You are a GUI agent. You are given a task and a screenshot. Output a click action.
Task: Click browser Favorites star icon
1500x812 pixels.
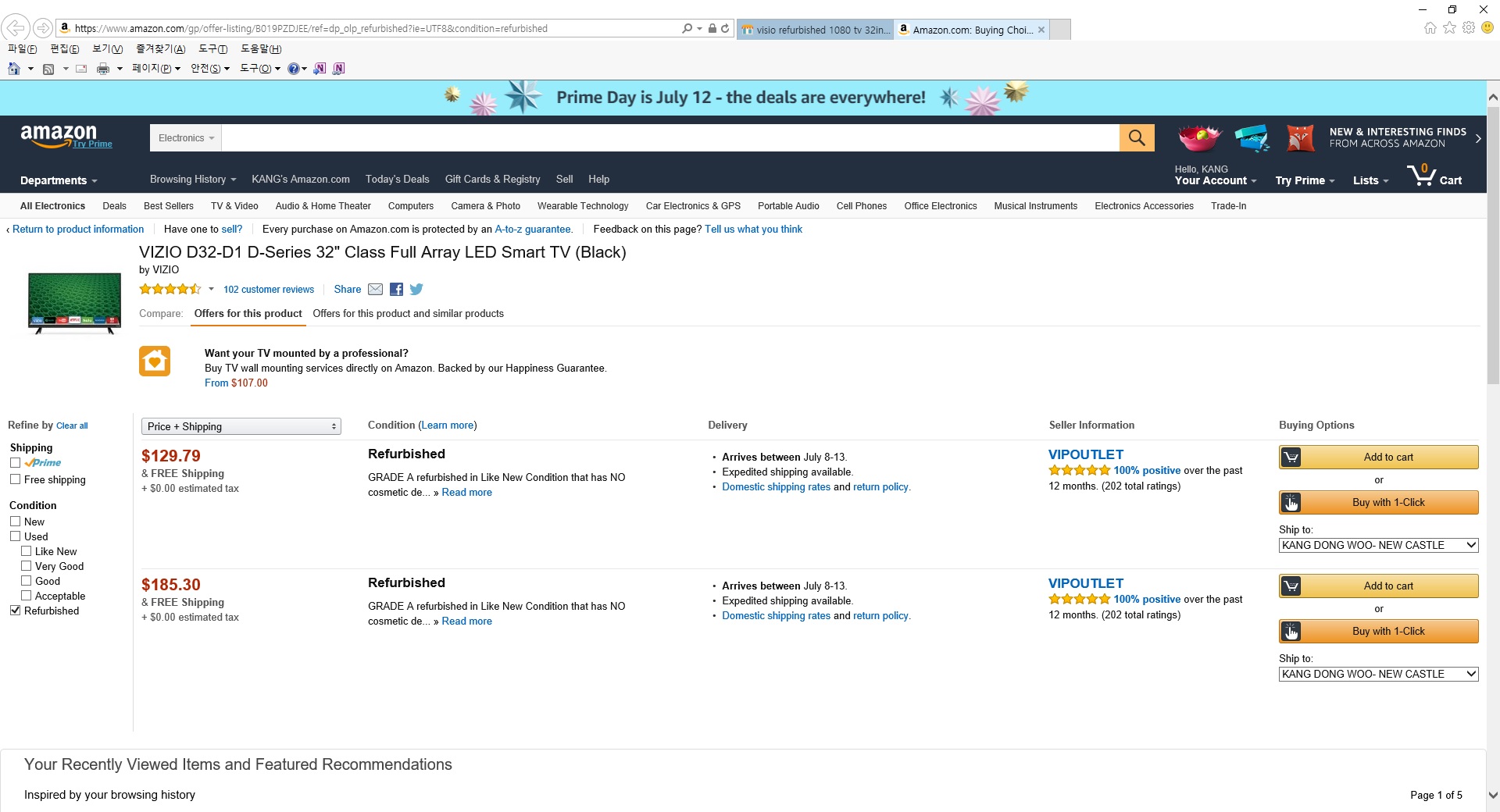point(1449,28)
